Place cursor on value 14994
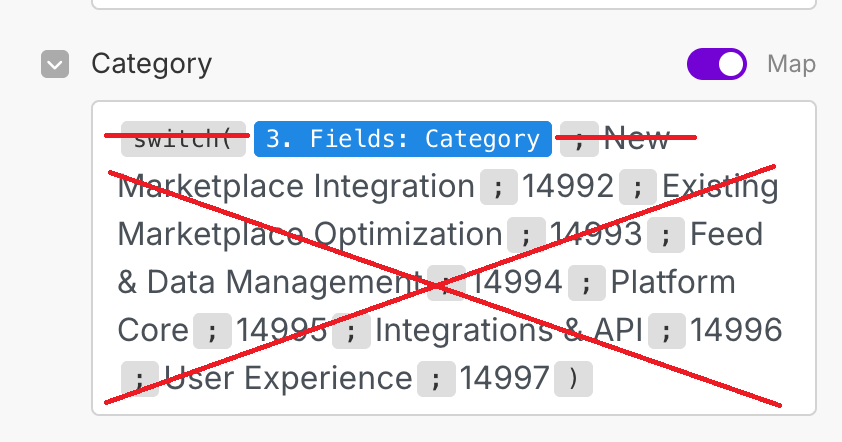This screenshot has height=442, width=842. coord(519,282)
